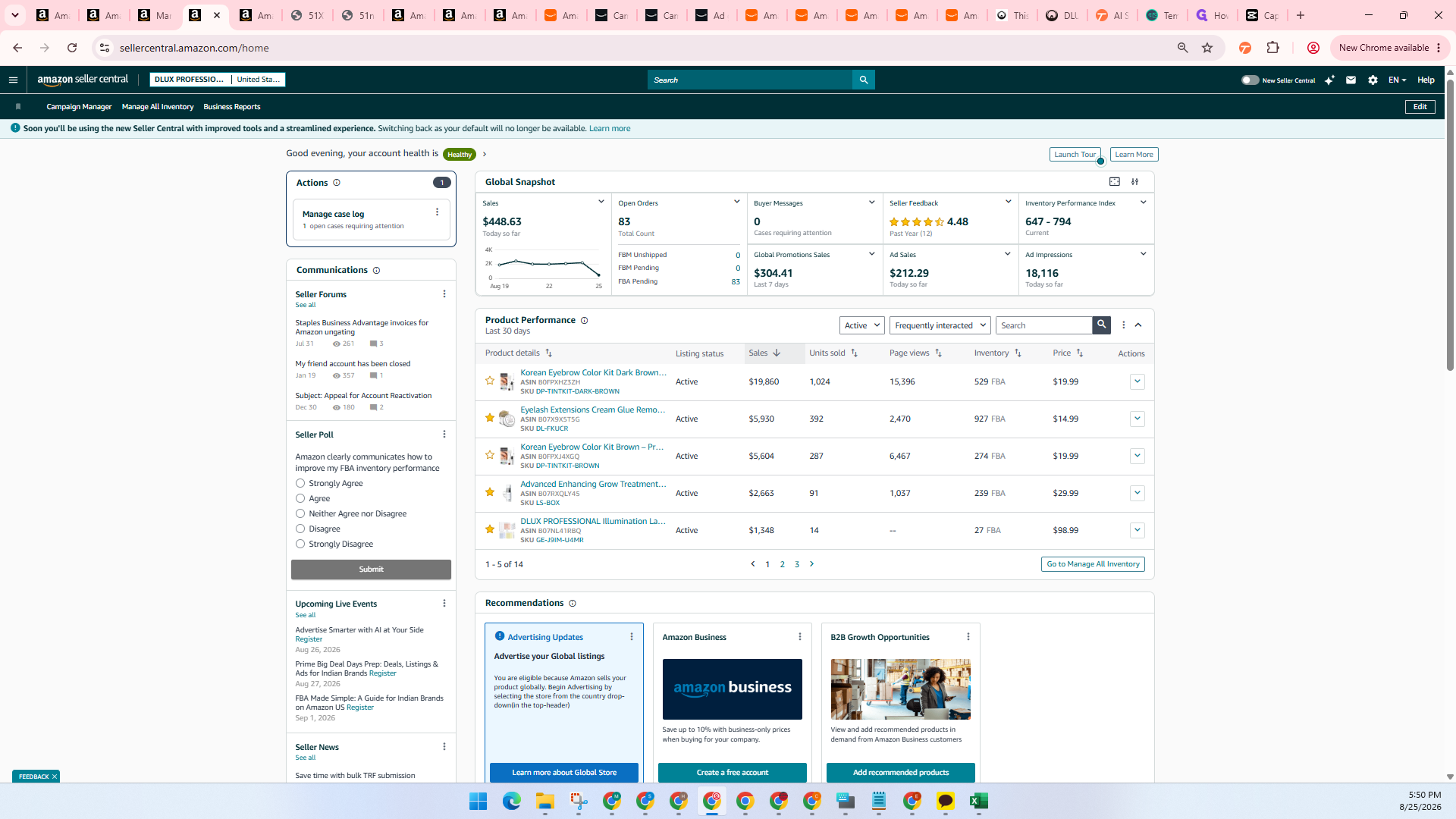
Task: Submit the Seller Poll answer
Action: pos(371,570)
